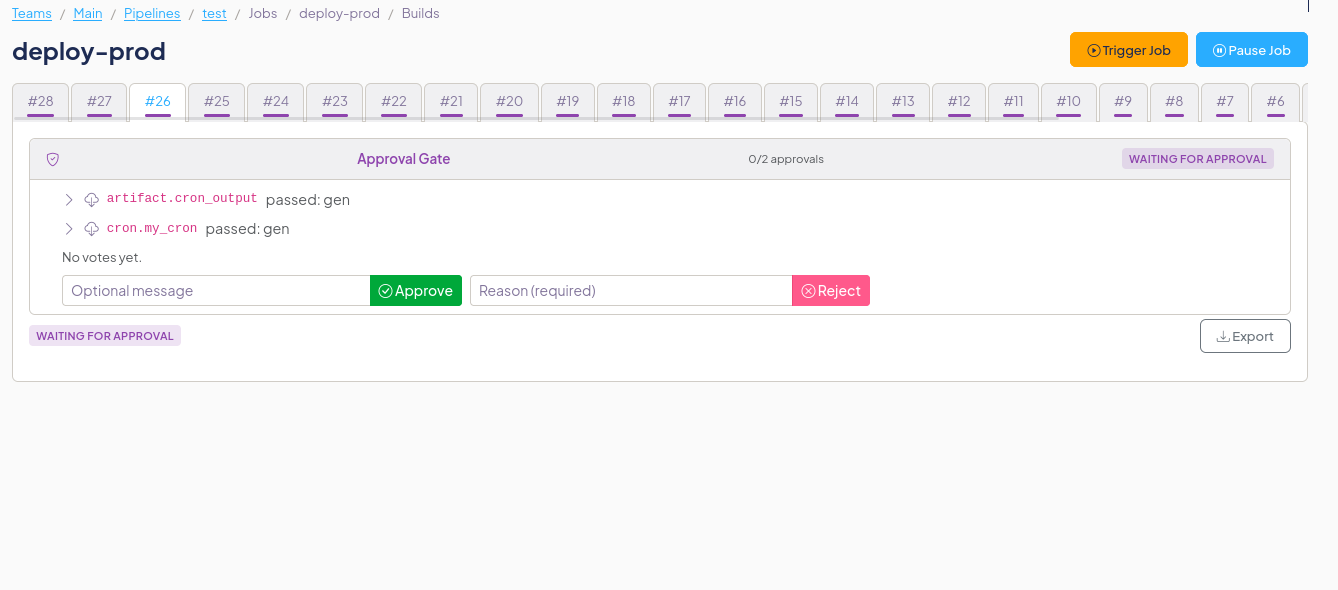Click the Jobs breadcrumb text
Screen dimensions: 1338x590
click(x=263, y=14)
